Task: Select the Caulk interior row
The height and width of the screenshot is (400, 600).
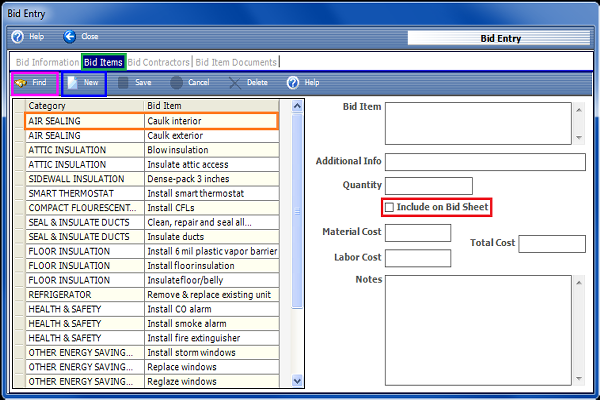Action: (152, 121)
